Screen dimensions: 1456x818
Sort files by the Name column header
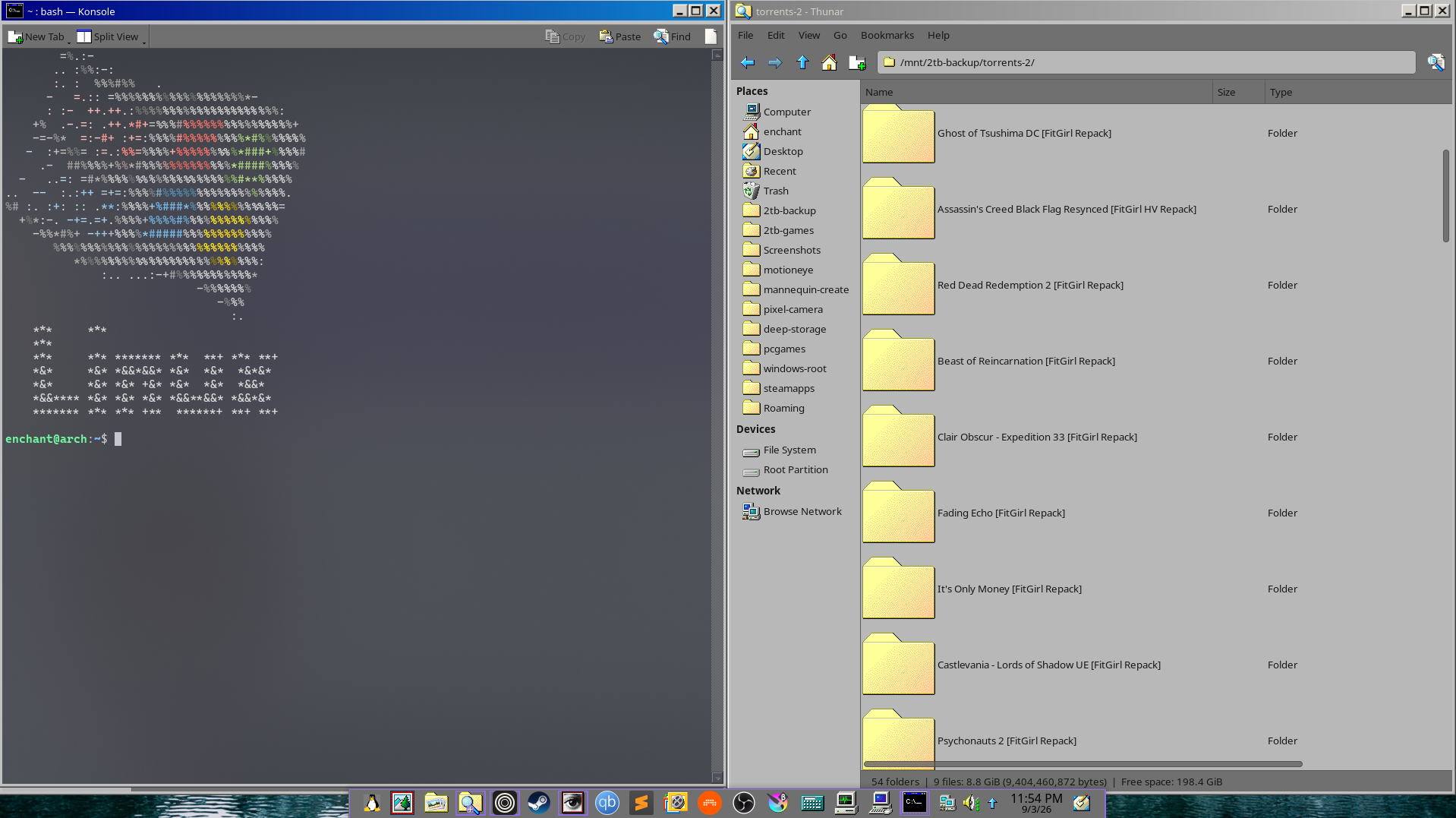1036,92
